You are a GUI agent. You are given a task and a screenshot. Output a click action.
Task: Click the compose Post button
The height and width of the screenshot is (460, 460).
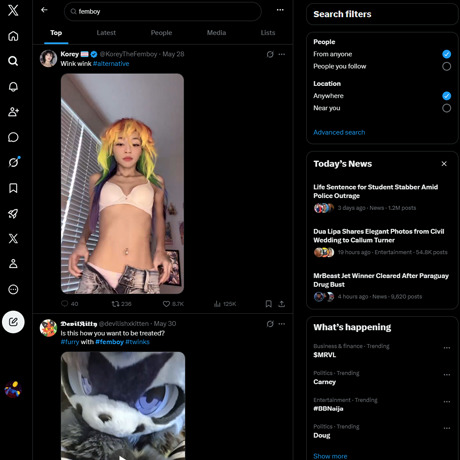point(13,322)
